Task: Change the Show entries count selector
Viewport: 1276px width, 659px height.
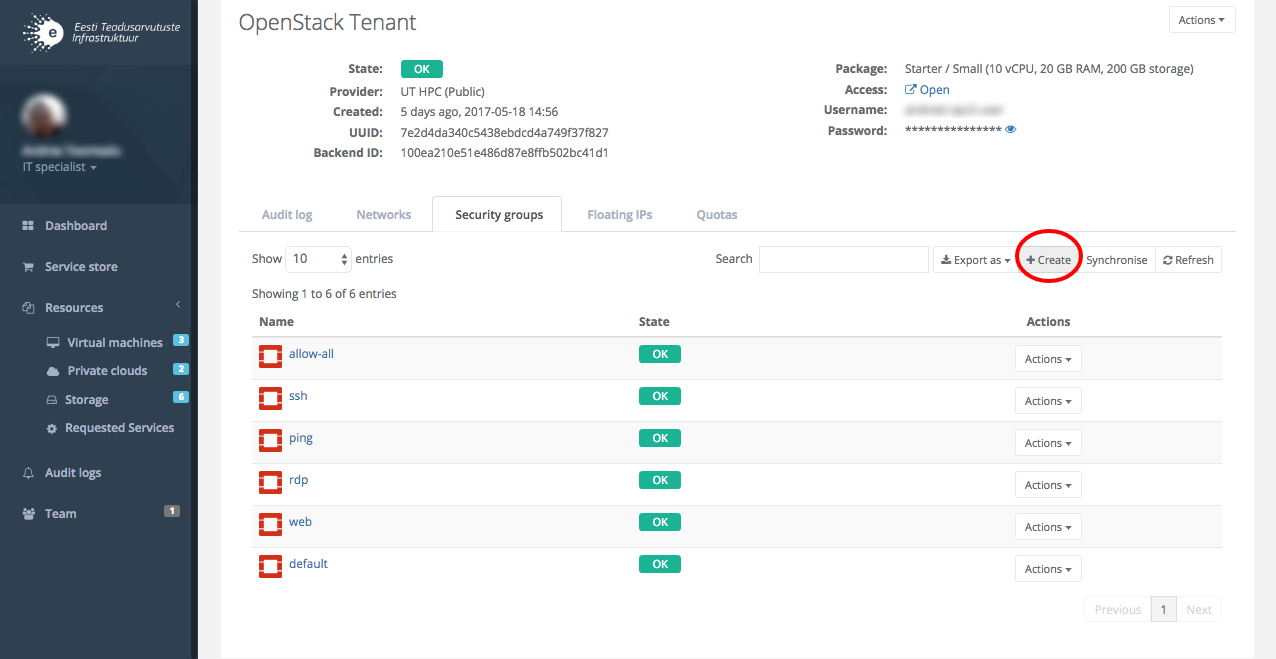Action: (319, 259)
